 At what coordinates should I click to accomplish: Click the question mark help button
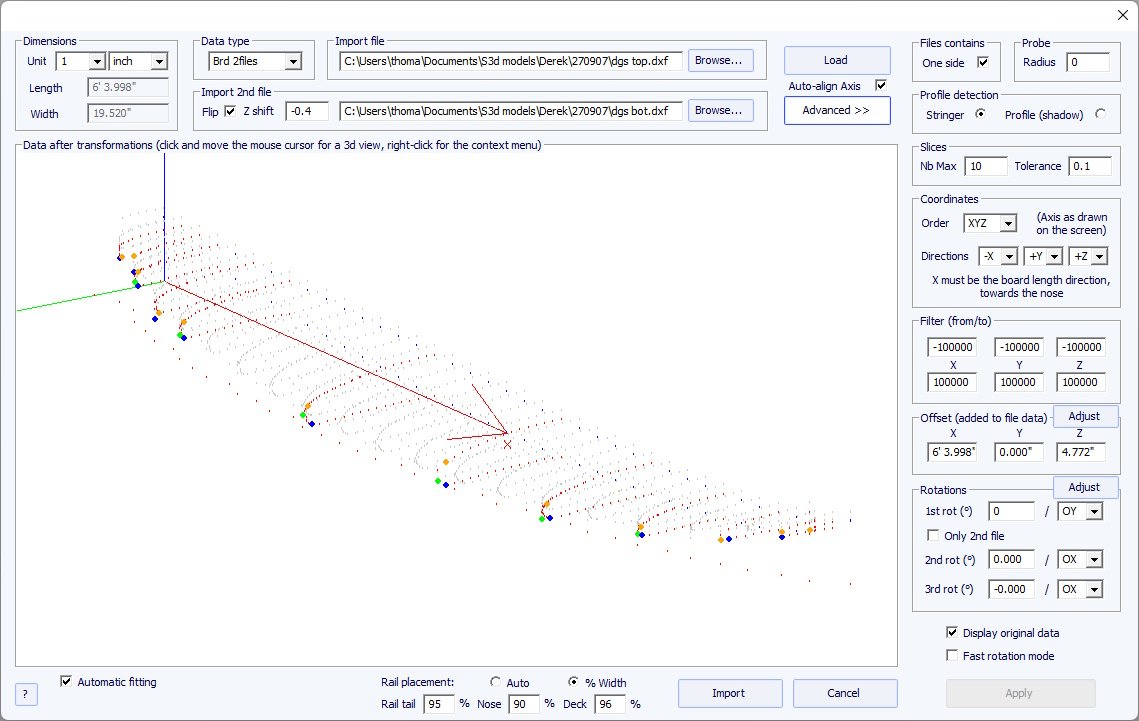[27, 694]
